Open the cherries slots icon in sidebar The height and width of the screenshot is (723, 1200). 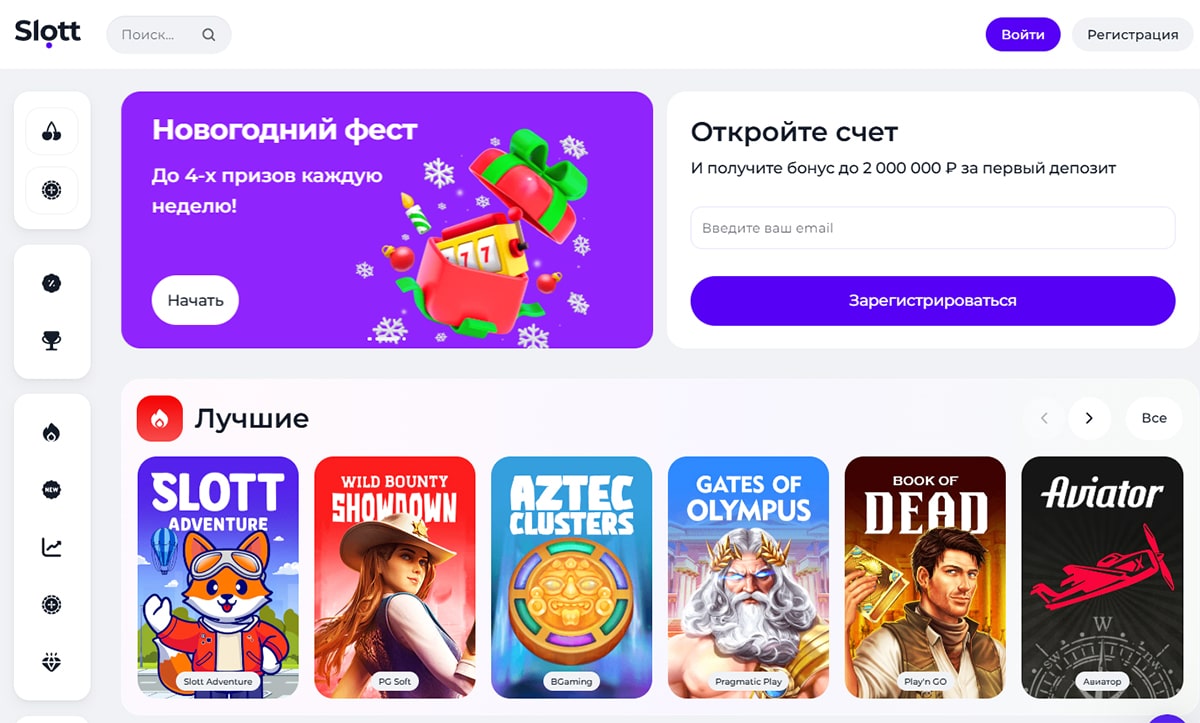(x=52, y=131)
